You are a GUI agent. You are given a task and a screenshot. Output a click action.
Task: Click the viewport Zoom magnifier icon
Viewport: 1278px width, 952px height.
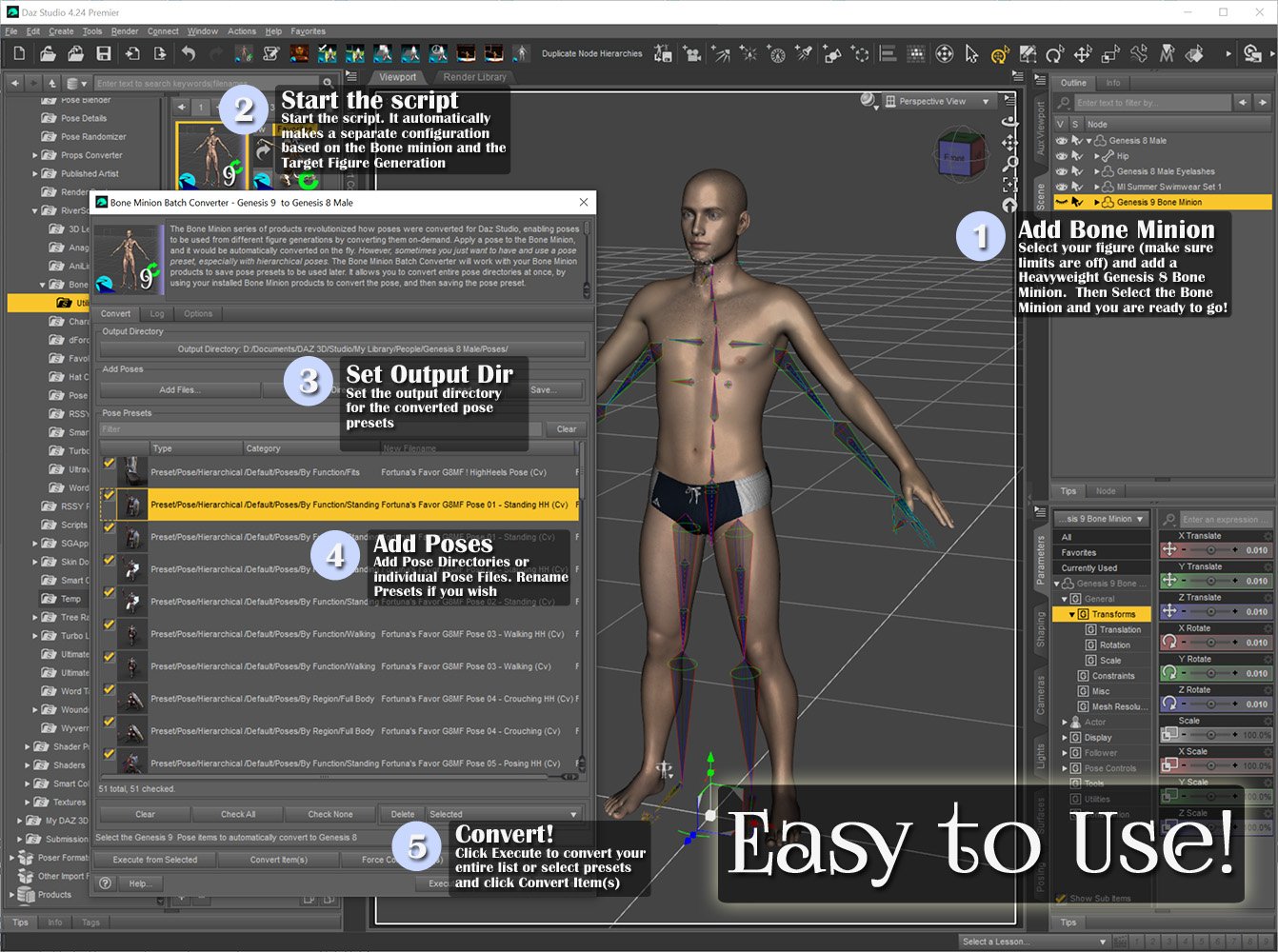1009,164
